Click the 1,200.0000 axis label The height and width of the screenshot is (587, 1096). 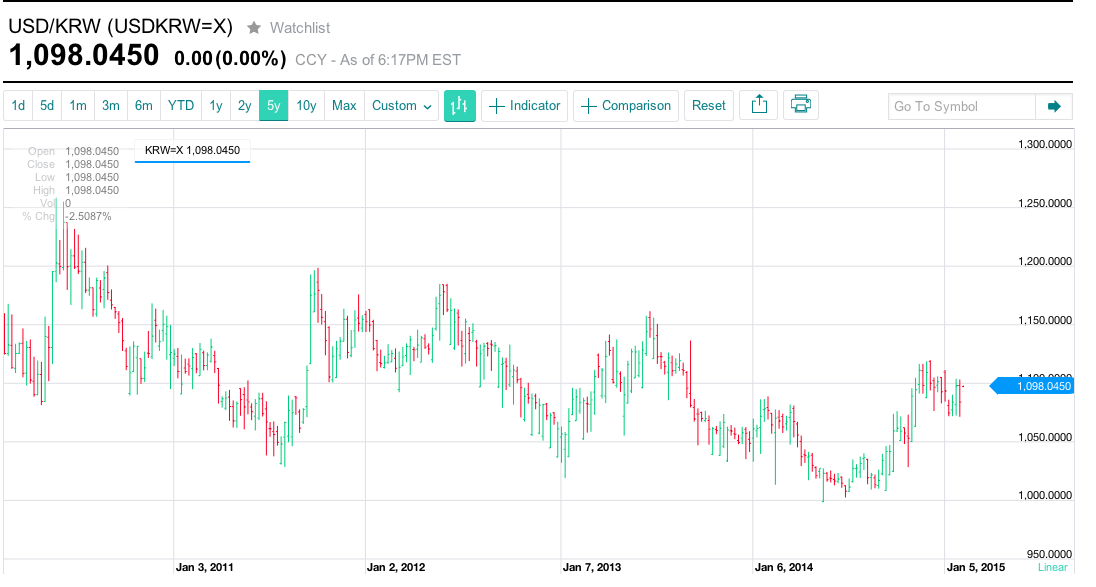tap(1044, 261)
